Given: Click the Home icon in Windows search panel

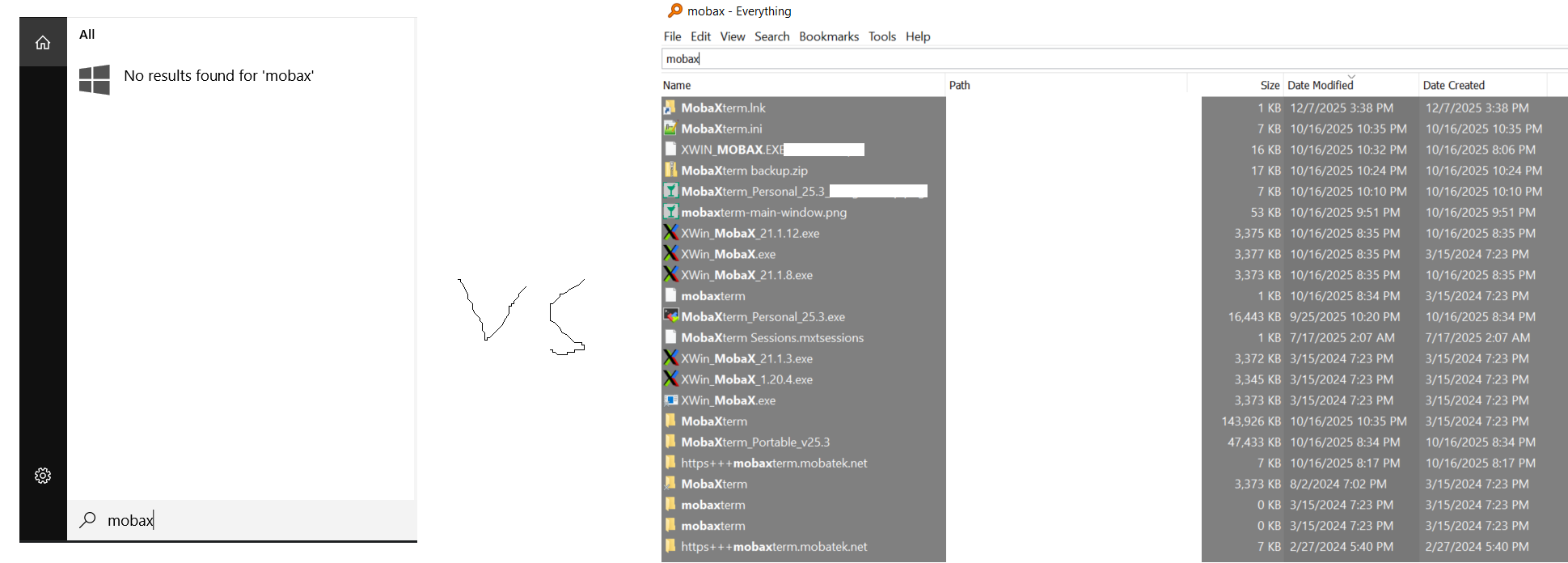Looking at the screenshot, I should coord(43,42).
